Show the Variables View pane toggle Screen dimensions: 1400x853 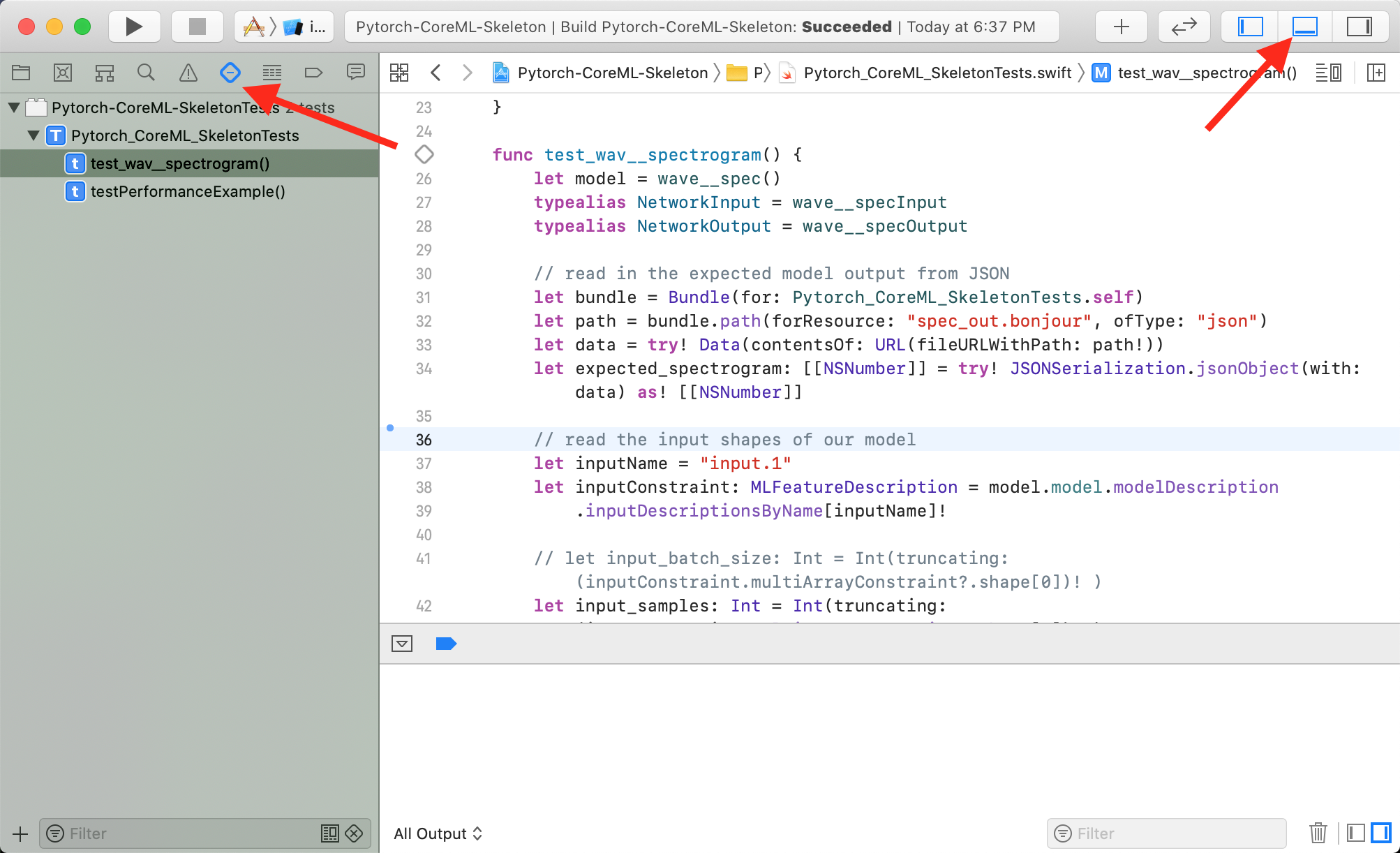click(x=1356, y=833)
